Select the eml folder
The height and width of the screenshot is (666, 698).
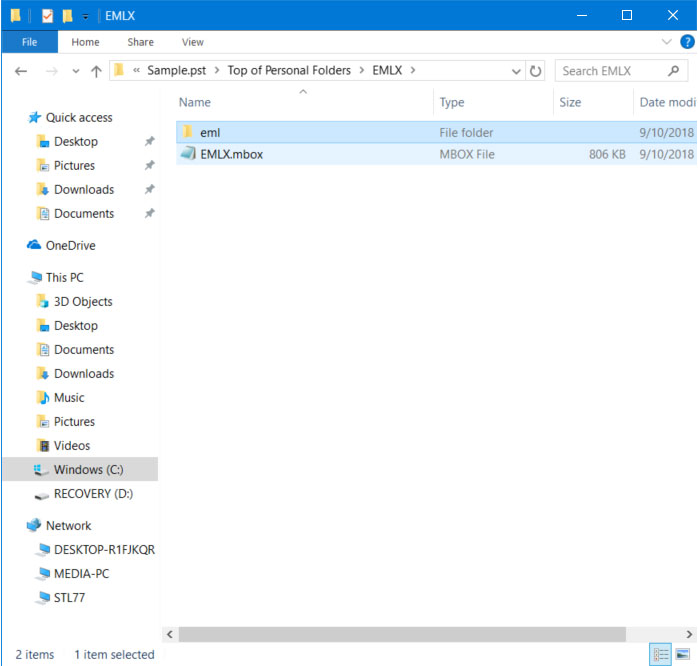click(436, 132)
